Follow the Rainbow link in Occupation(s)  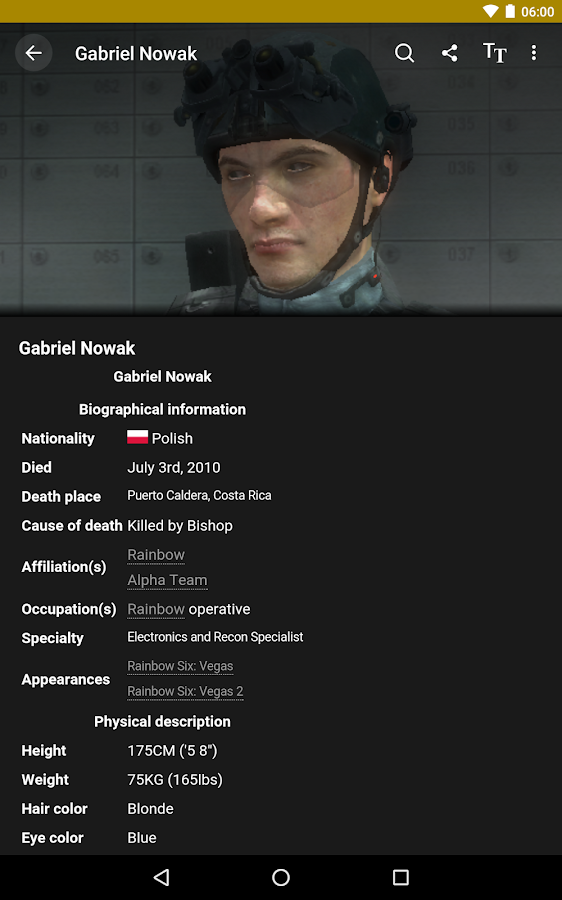pyautogui.click(x=156, y=609)
